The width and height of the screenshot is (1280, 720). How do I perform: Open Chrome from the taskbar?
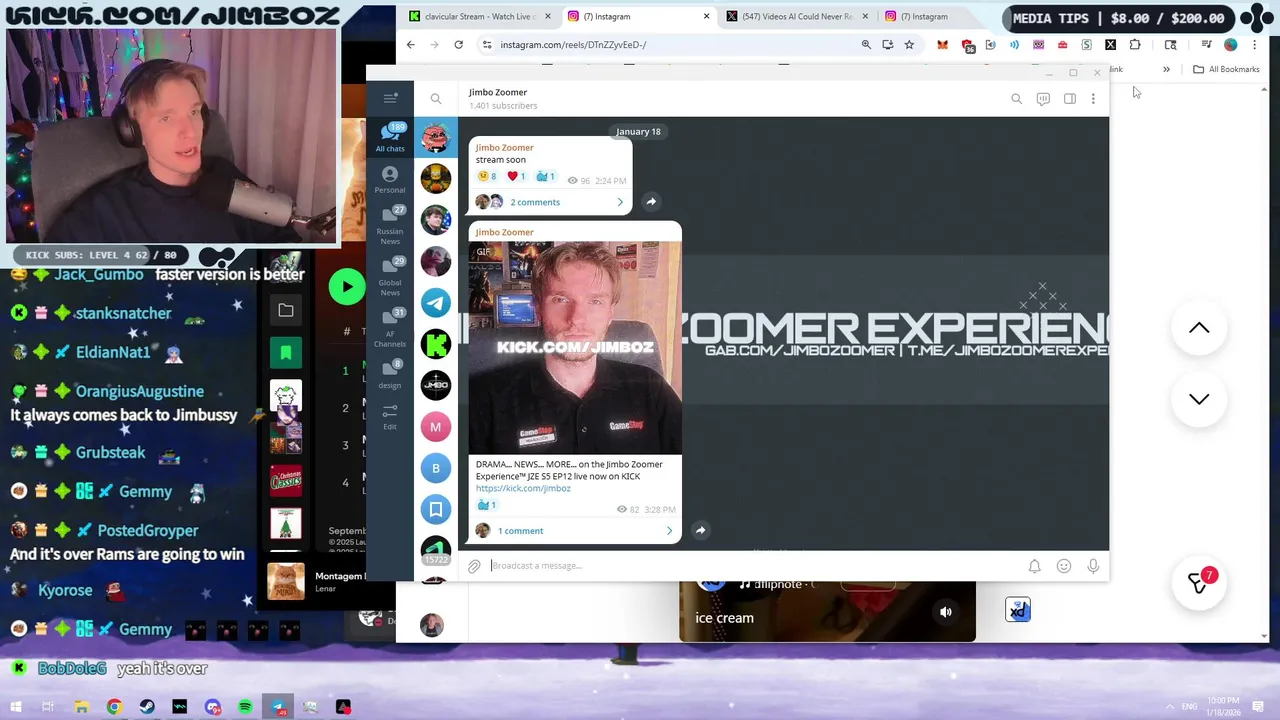pyautogui.click(x=114, y=707)
